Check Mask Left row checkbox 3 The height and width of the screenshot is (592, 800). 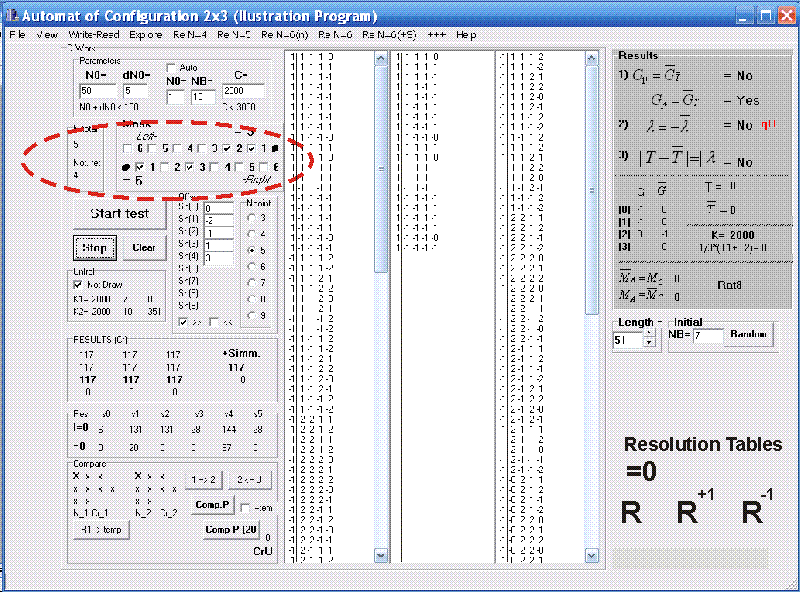202,149
